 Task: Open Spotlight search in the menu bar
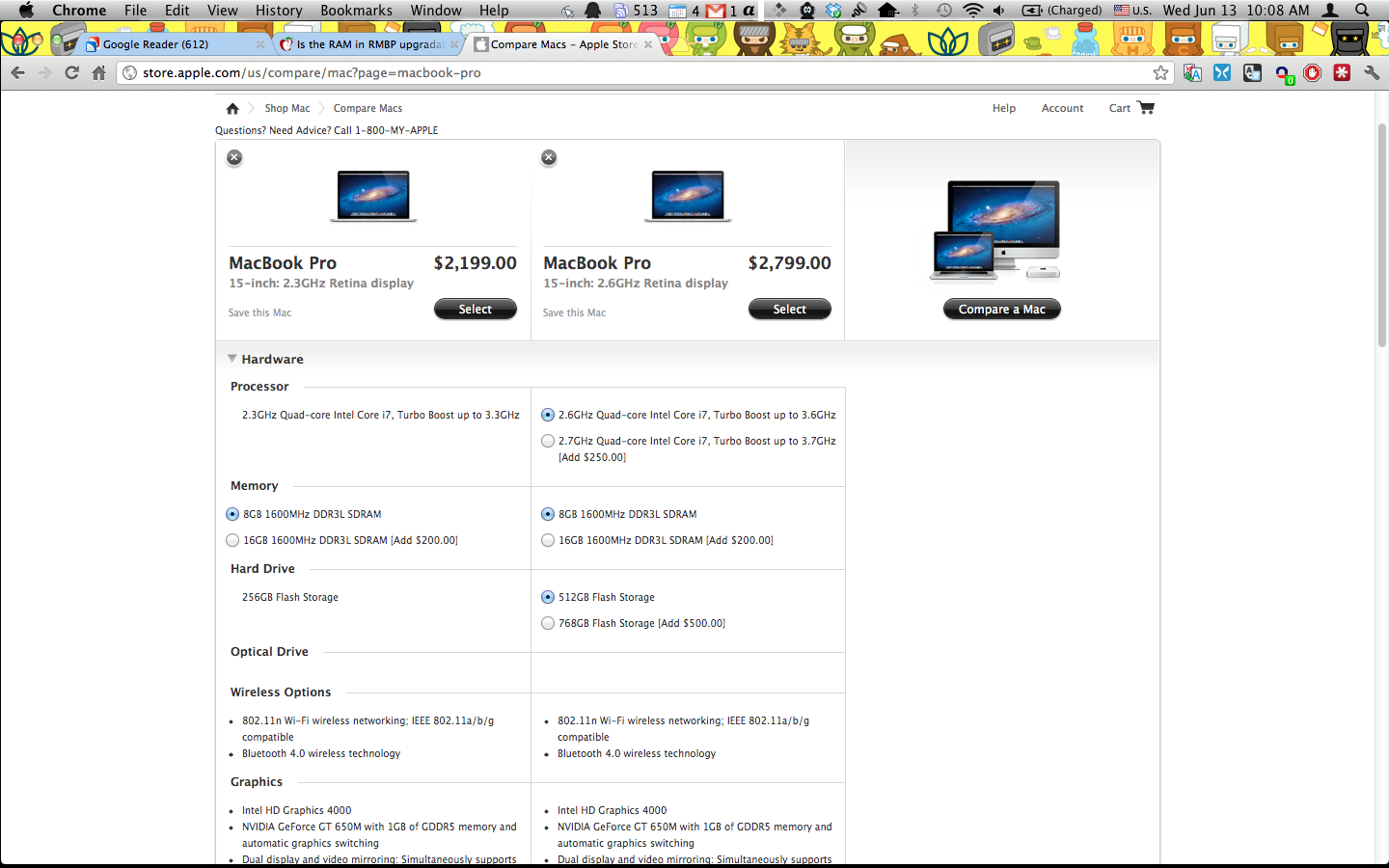coord(1362,10)
